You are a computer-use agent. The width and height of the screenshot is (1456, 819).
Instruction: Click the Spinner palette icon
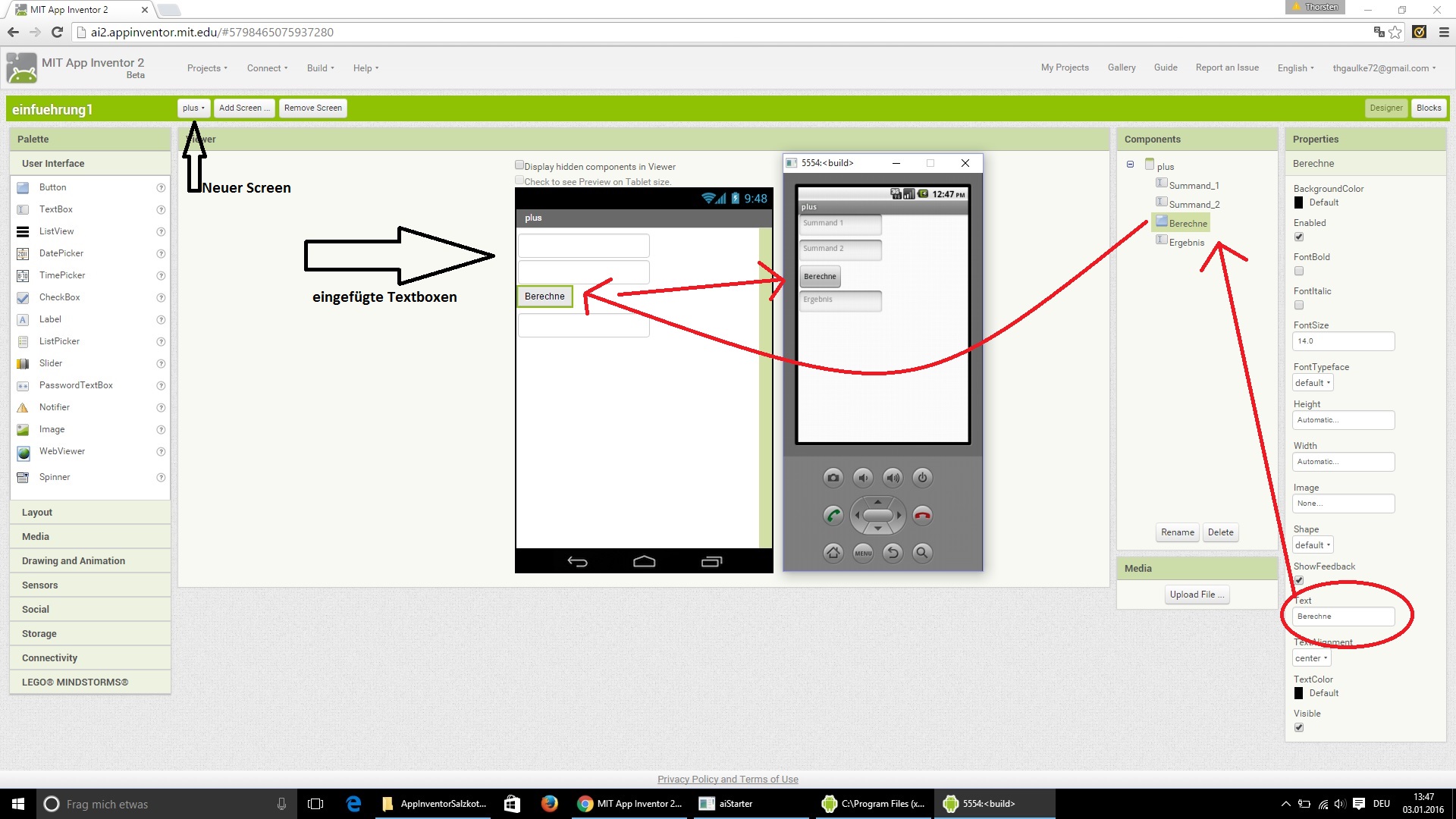pos(23,477)
